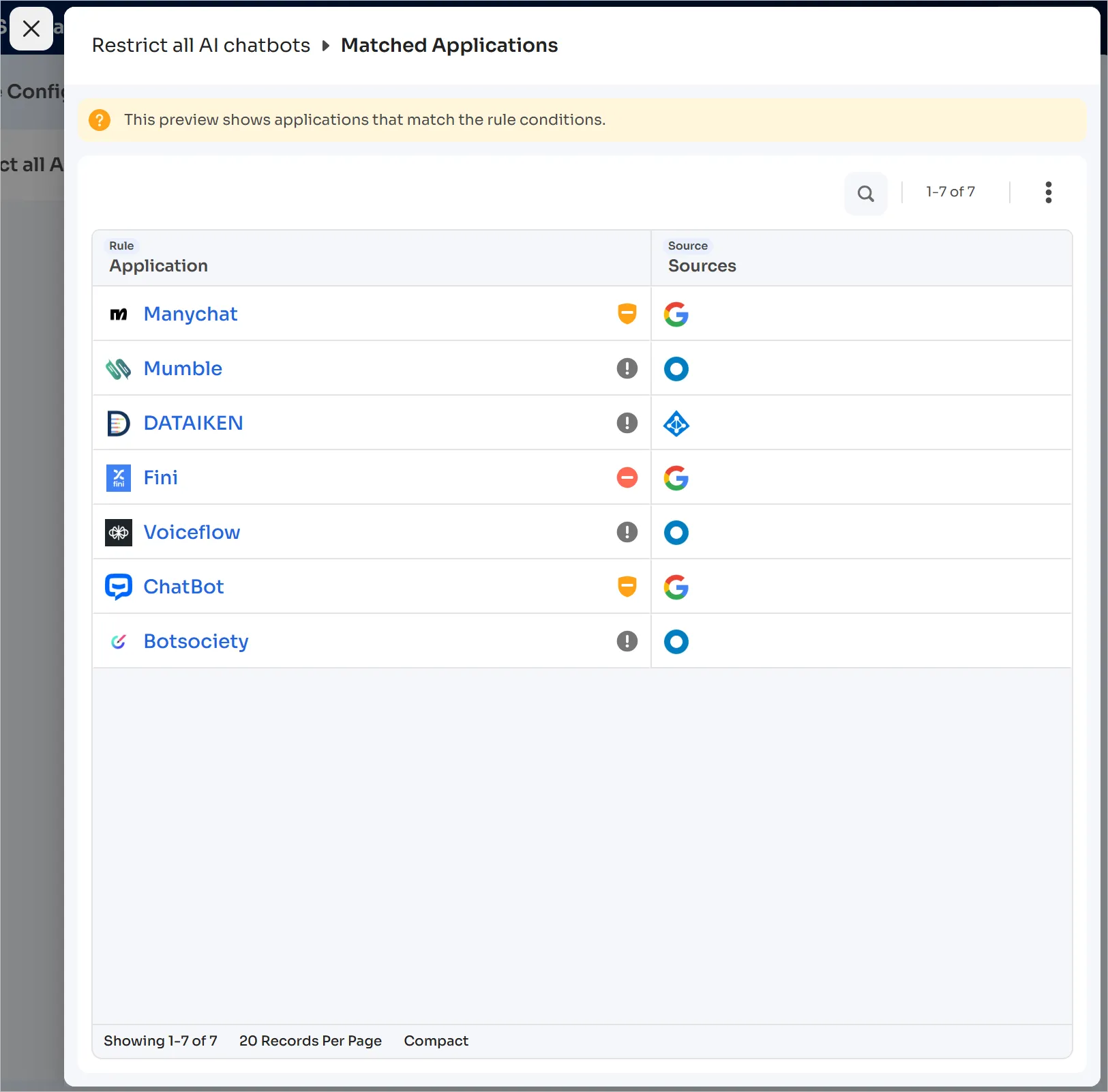Open the three-dot more options menu
Viewport: 1108px width, 1092px height.
click(x=1049, y=192)
